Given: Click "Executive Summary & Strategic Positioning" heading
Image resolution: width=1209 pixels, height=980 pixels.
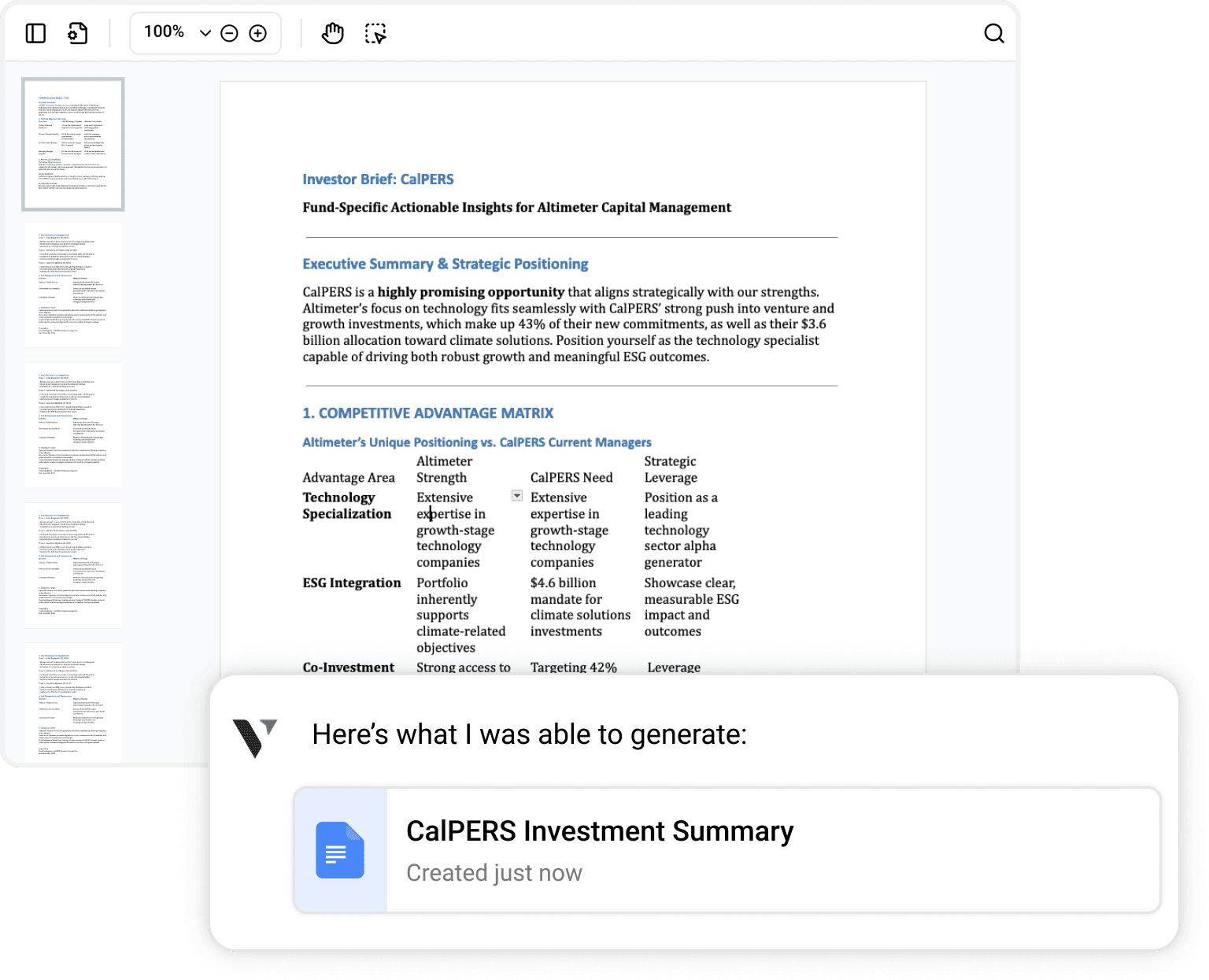Looking at the screenshot, I should click(446, 264).
